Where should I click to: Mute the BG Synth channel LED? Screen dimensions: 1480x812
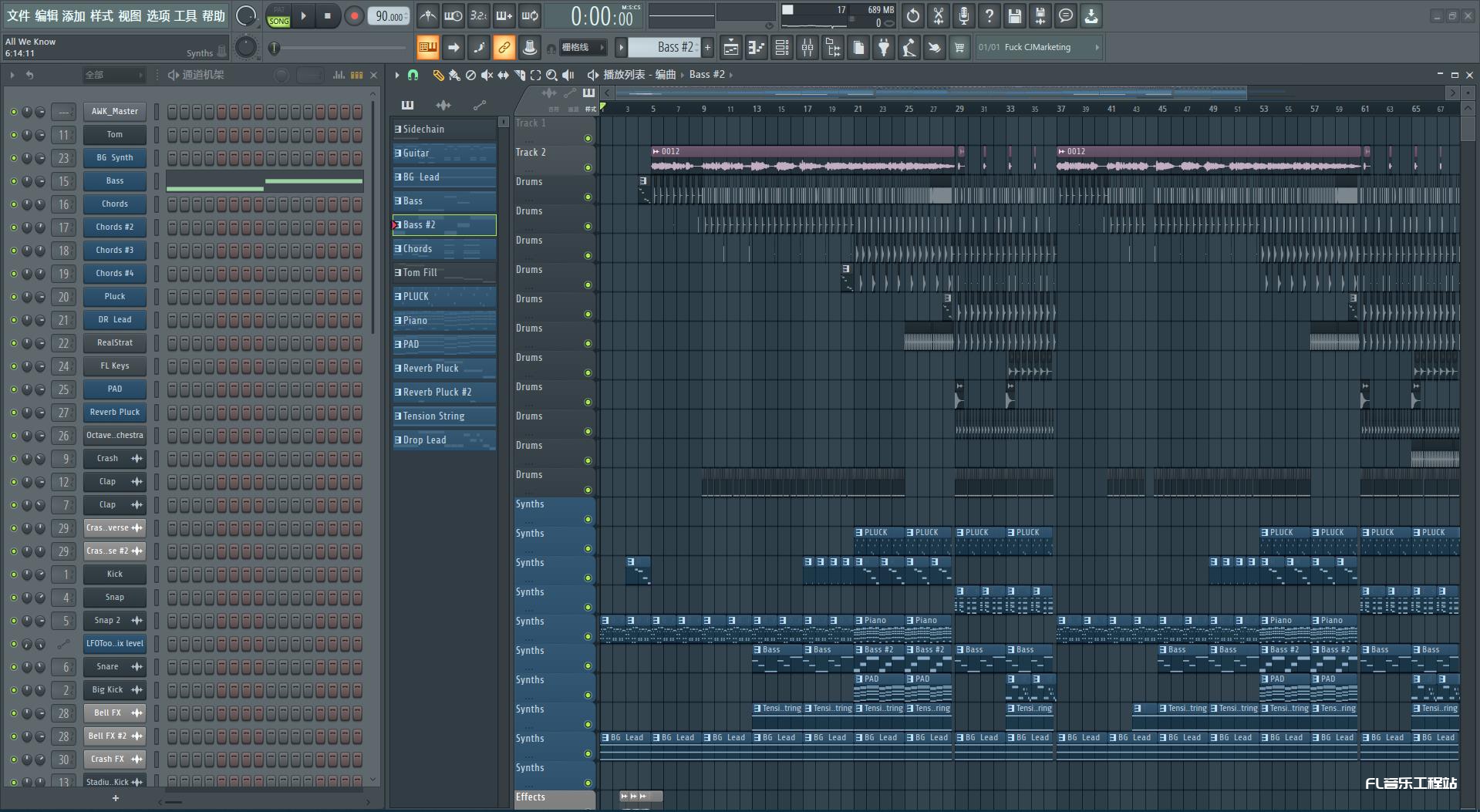click(x=13, y=158)
